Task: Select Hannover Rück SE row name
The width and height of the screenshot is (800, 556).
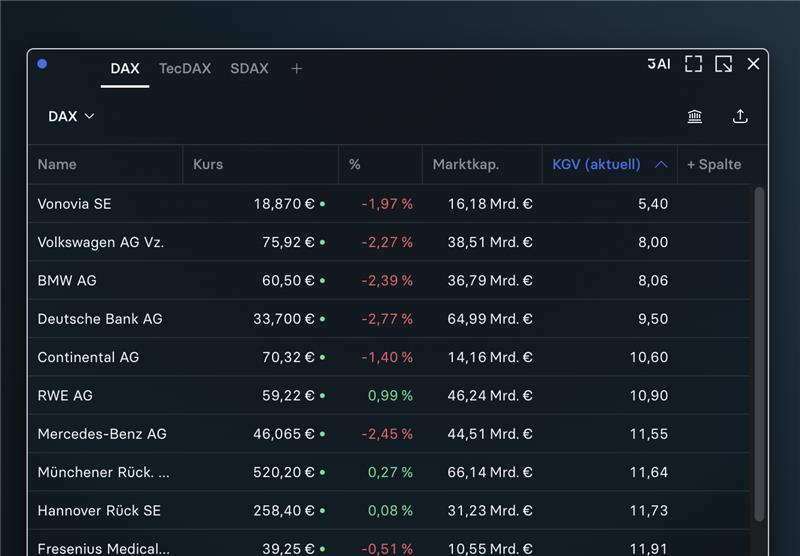Action: point(99,511)
